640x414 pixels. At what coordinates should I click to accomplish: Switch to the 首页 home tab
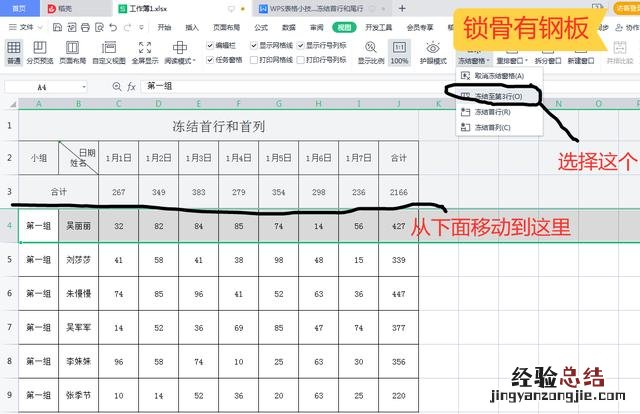[19, 8]
